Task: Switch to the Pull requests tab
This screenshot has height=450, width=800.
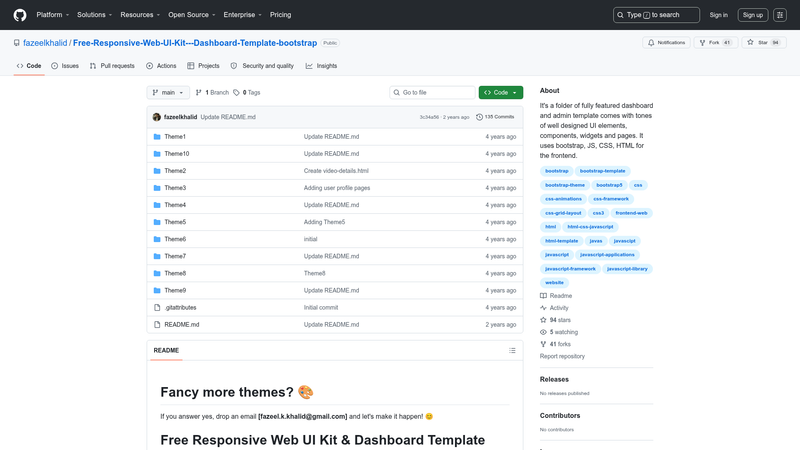Action: click(112, 66)
